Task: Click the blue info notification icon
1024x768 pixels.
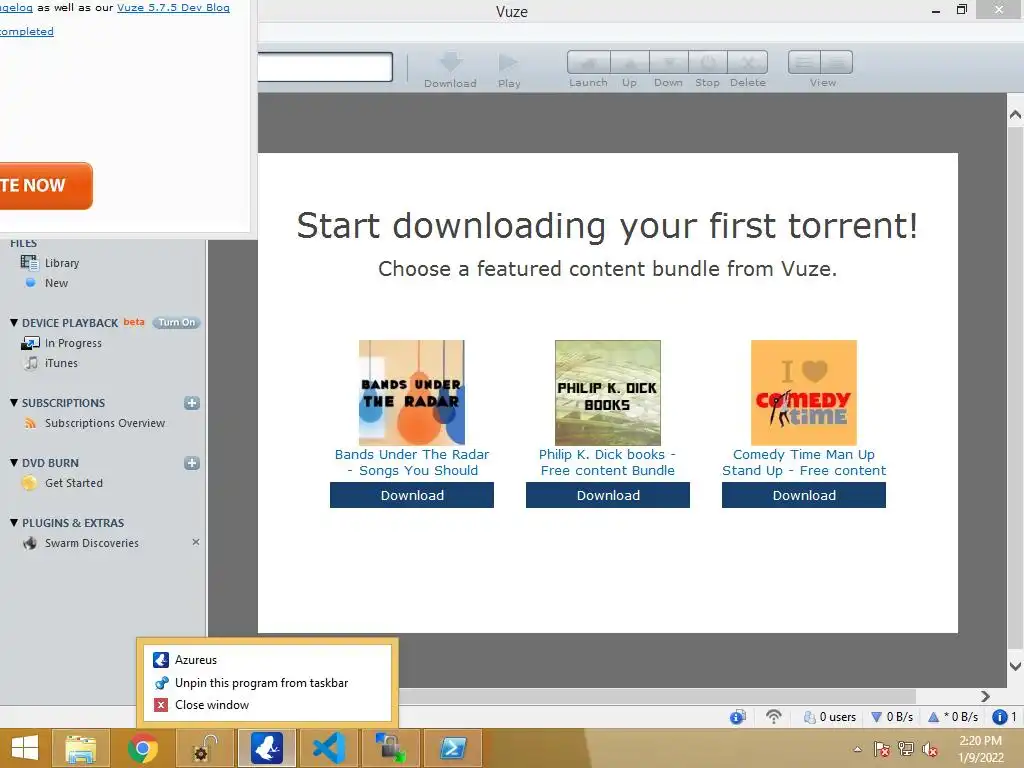Action: [x=999, y=717]
